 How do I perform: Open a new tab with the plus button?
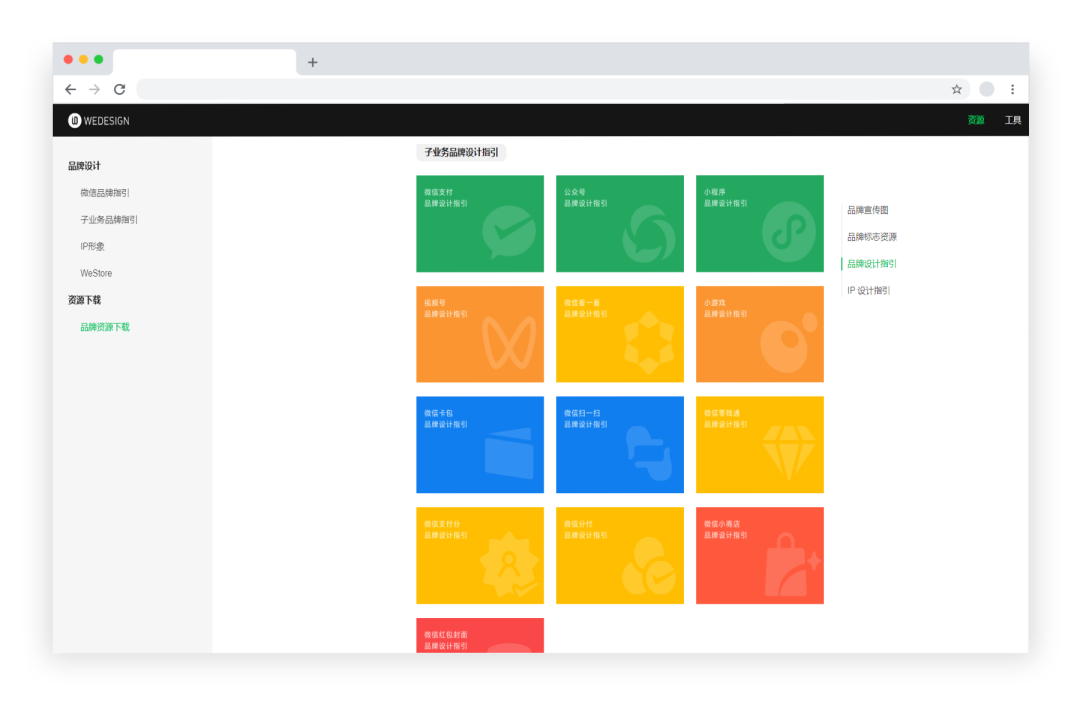pos(313,63)
